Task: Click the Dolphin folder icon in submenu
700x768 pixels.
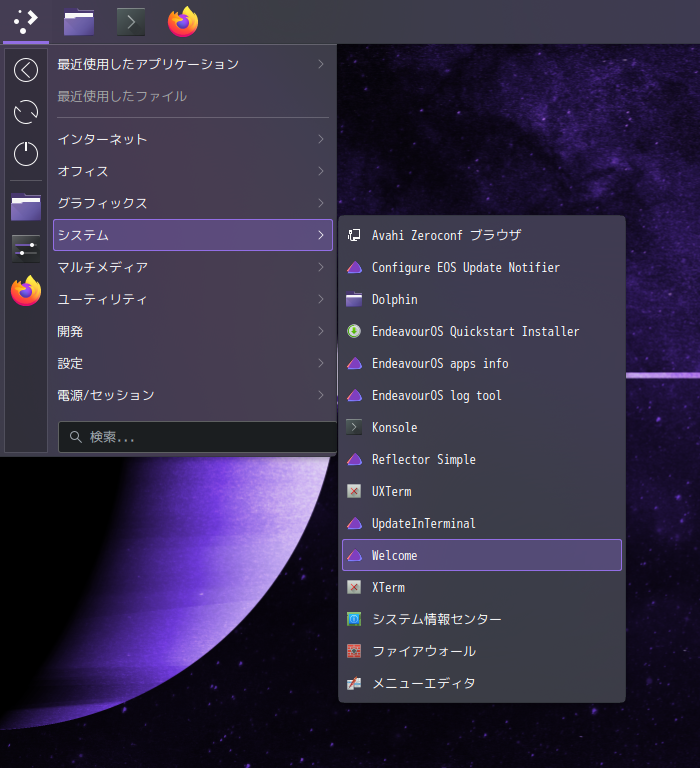Action: pos(354,299)
